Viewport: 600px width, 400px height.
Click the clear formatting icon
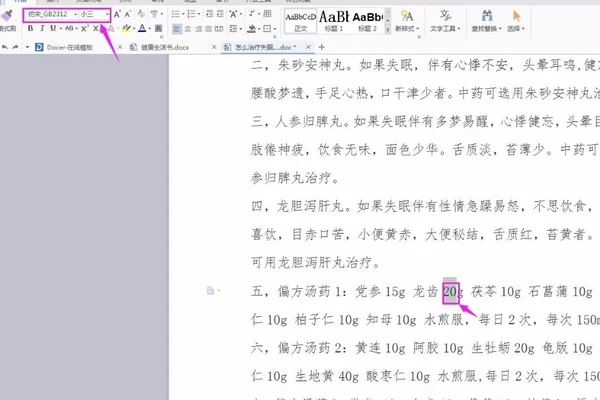141,15
